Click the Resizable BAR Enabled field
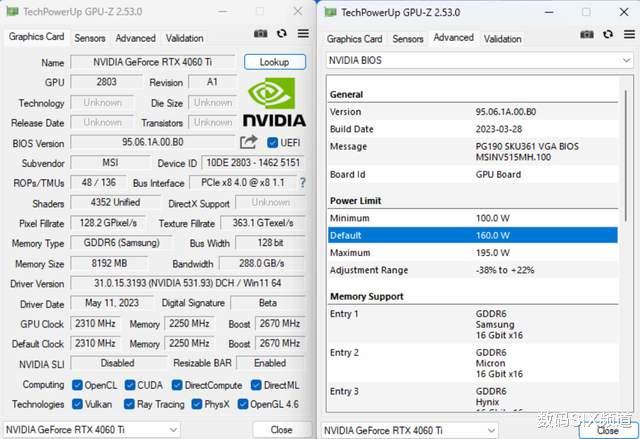640x439 pixels. 271,363
